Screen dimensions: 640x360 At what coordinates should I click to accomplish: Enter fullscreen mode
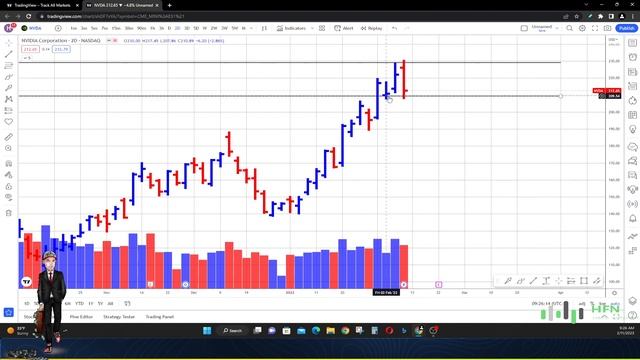(595, 28)
